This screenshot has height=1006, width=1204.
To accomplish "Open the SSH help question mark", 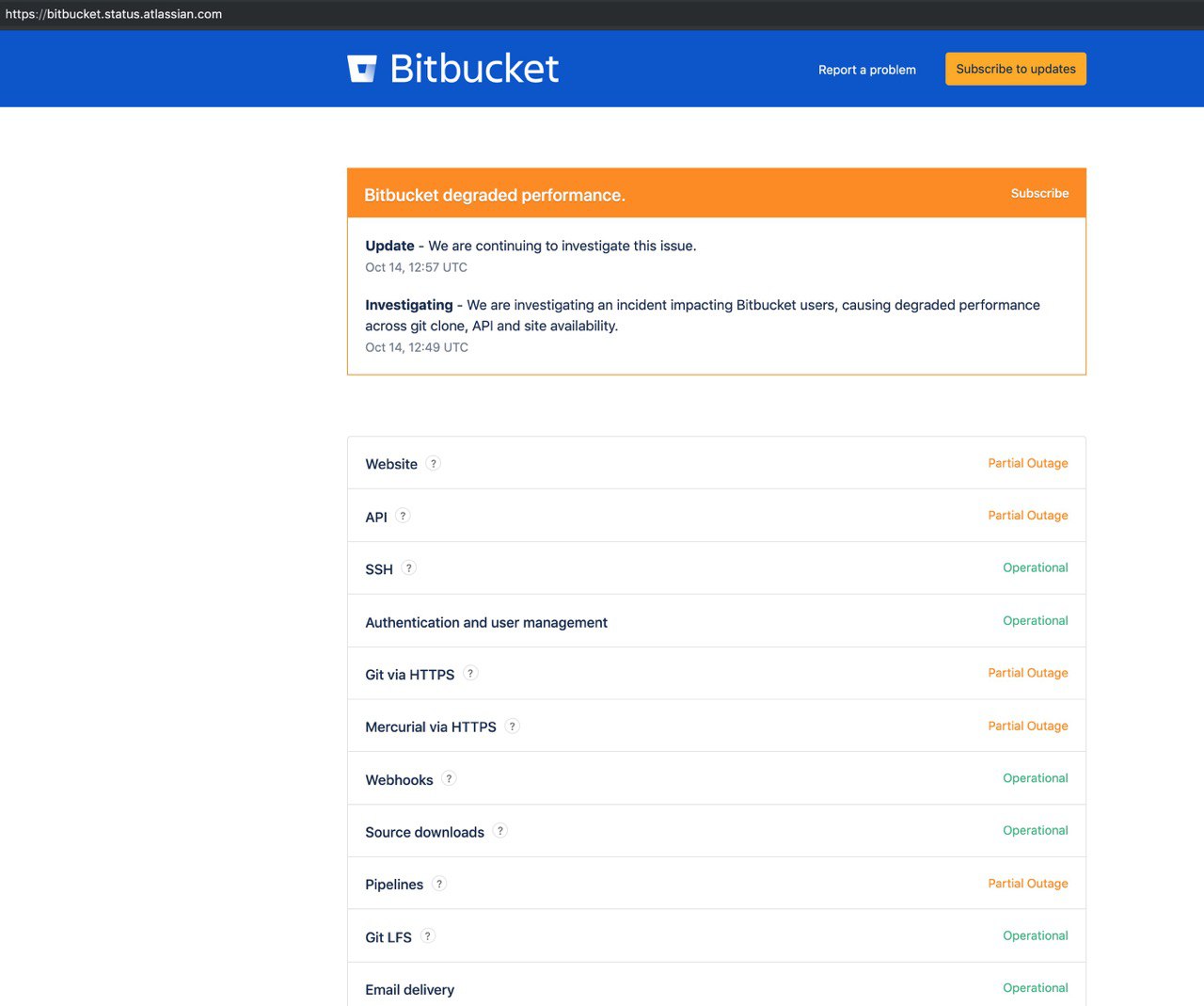I will pyautogui.click(x=408, y=568).
